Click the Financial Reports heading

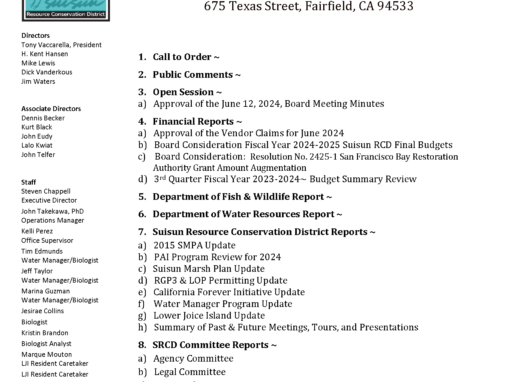[x=197, y=122]
